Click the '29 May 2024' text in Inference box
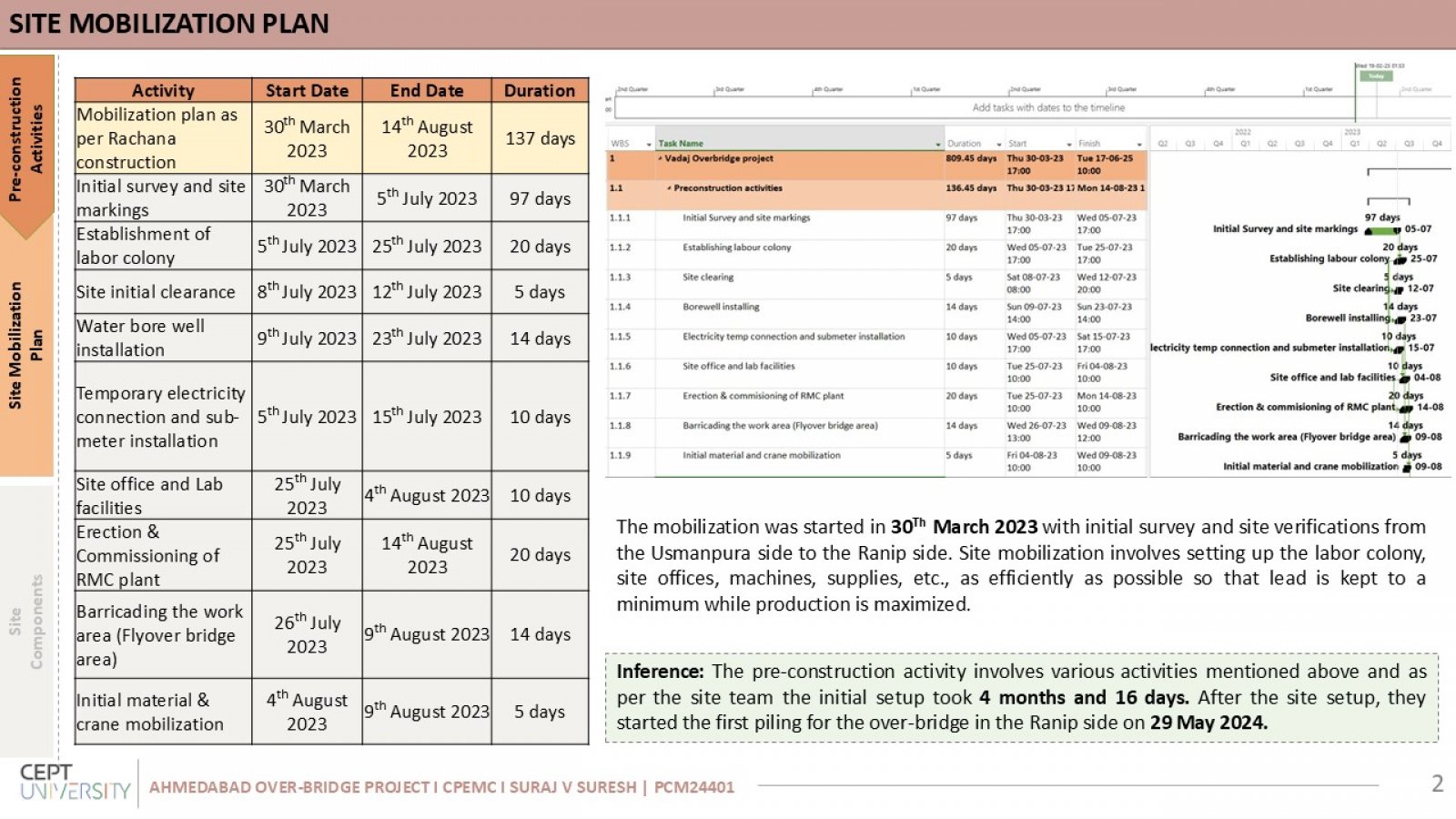The width and height of the screenshot is (1456, 819). click(1208, 723)
